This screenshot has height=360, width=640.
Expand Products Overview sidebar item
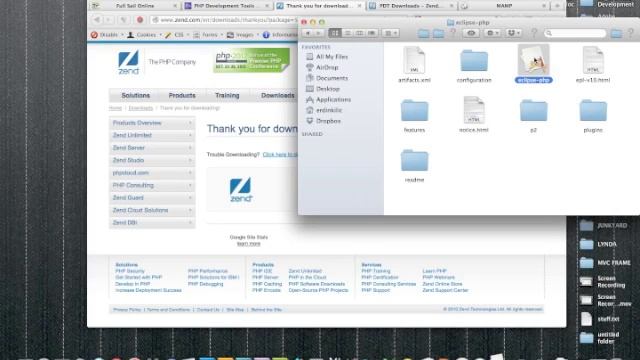[x=152, y=123]
